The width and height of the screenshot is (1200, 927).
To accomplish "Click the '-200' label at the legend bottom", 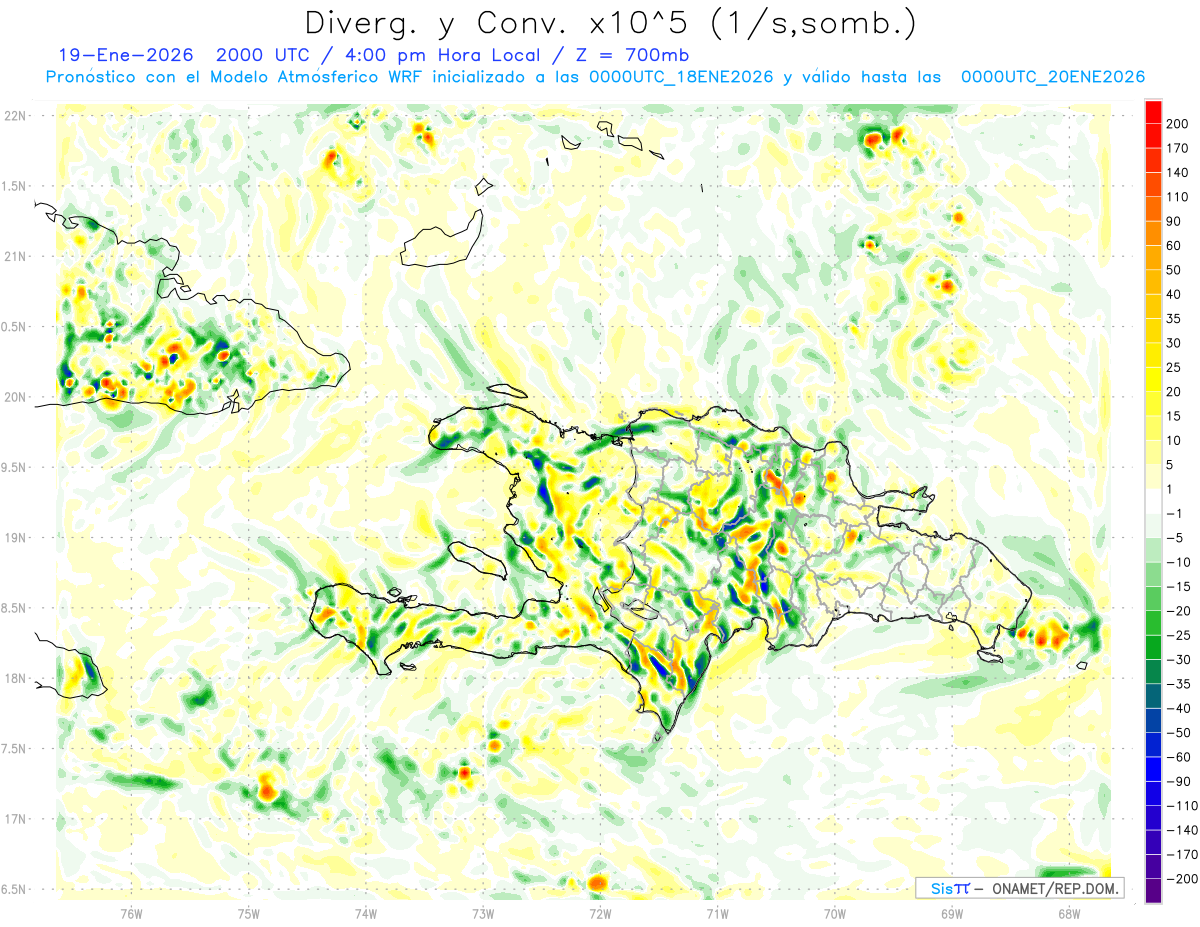I will click(1182, 878).
